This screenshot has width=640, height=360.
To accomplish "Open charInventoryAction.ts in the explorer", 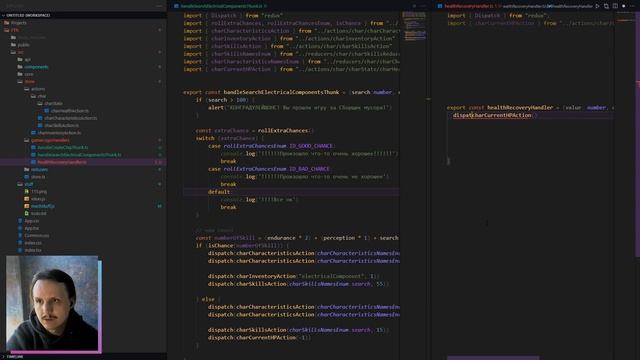I will point(59,133).
